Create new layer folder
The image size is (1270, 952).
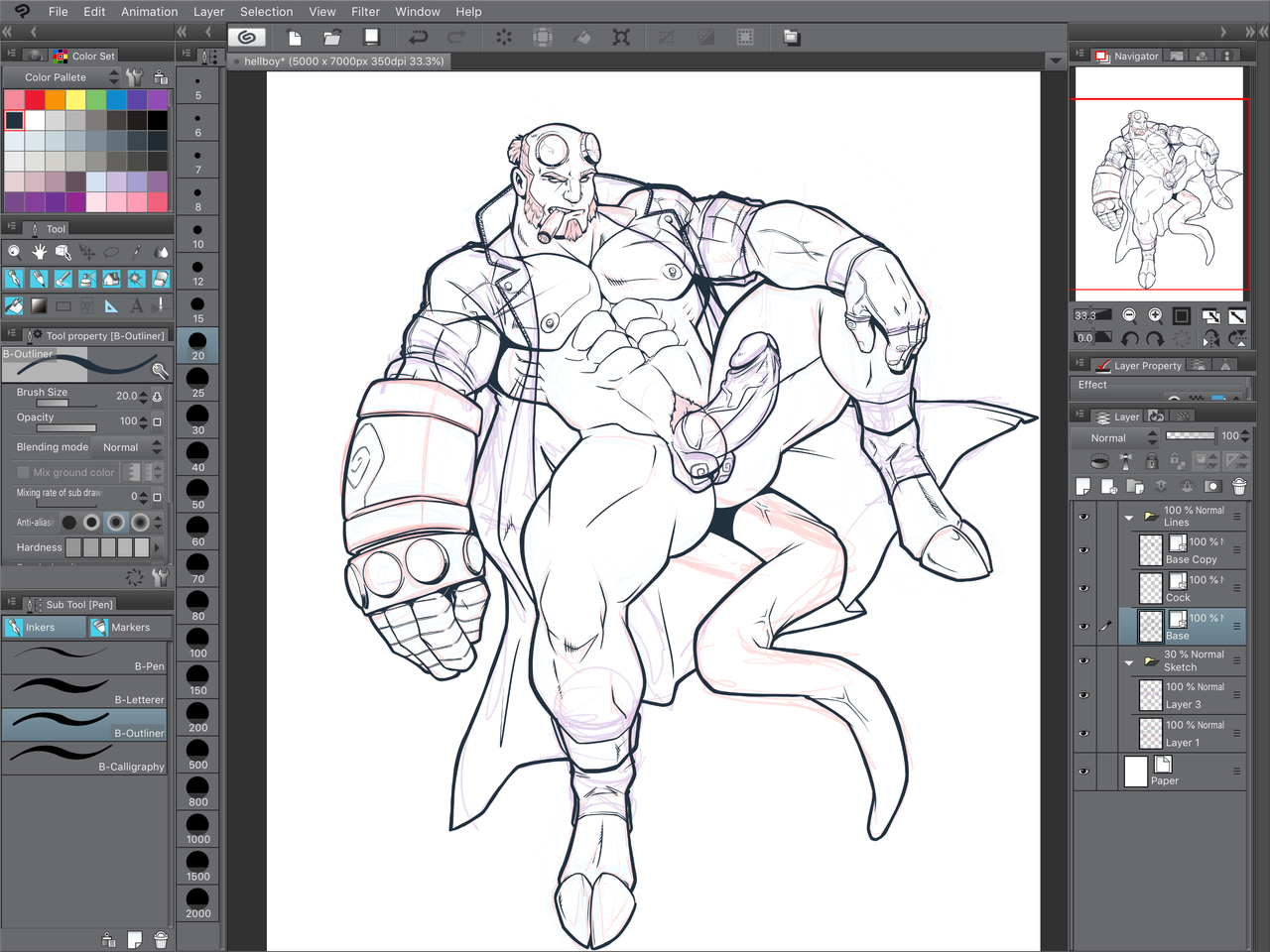coord(1135,486)
